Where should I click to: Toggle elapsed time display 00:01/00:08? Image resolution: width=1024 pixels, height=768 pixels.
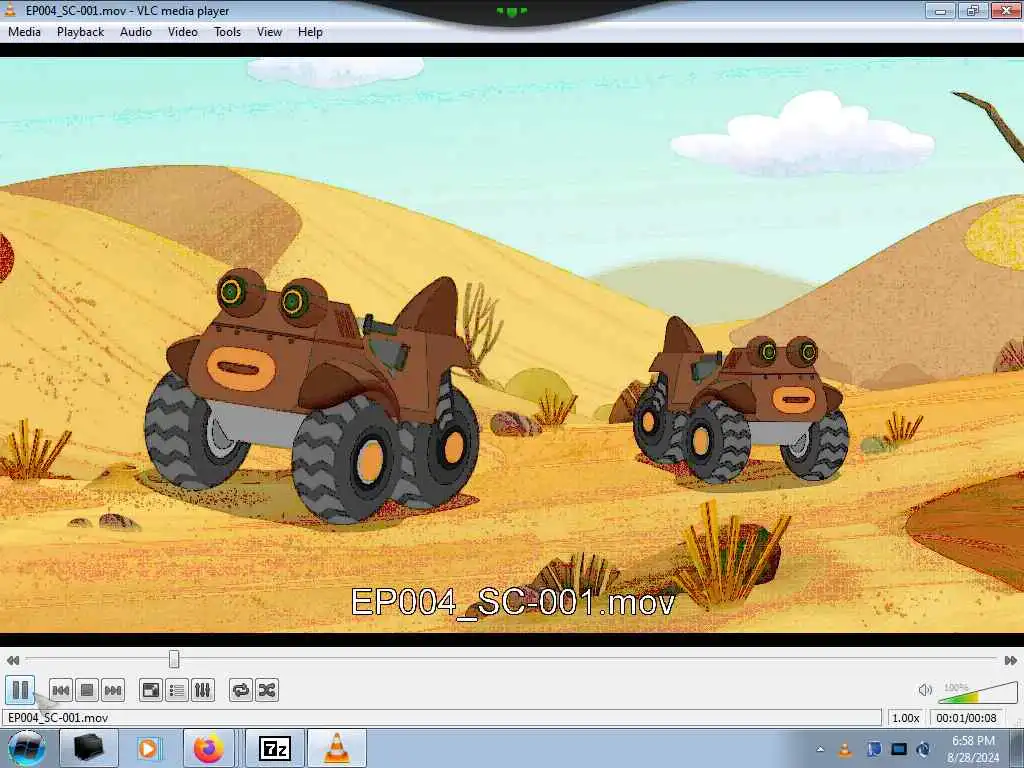967,718
